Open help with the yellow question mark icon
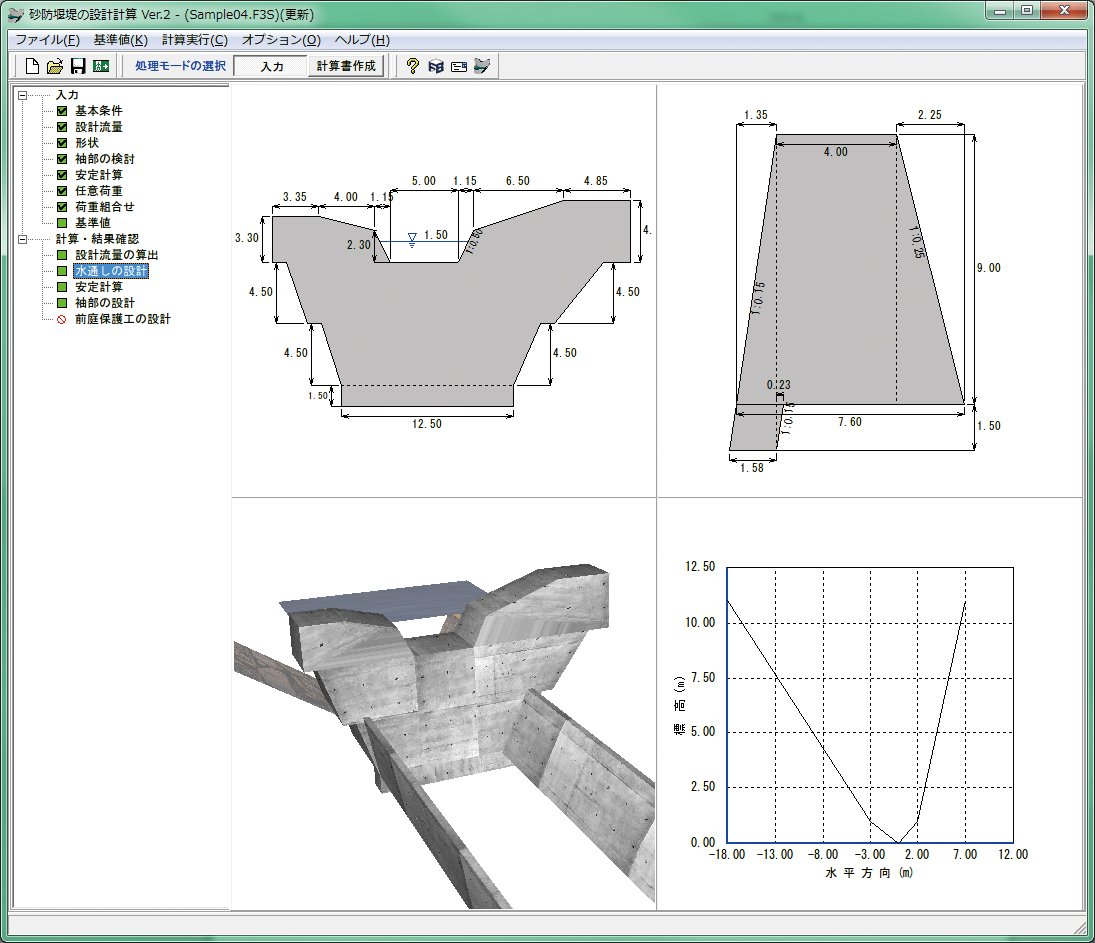The width and height of the screenshot is (1095, 943). pos(413,66)
